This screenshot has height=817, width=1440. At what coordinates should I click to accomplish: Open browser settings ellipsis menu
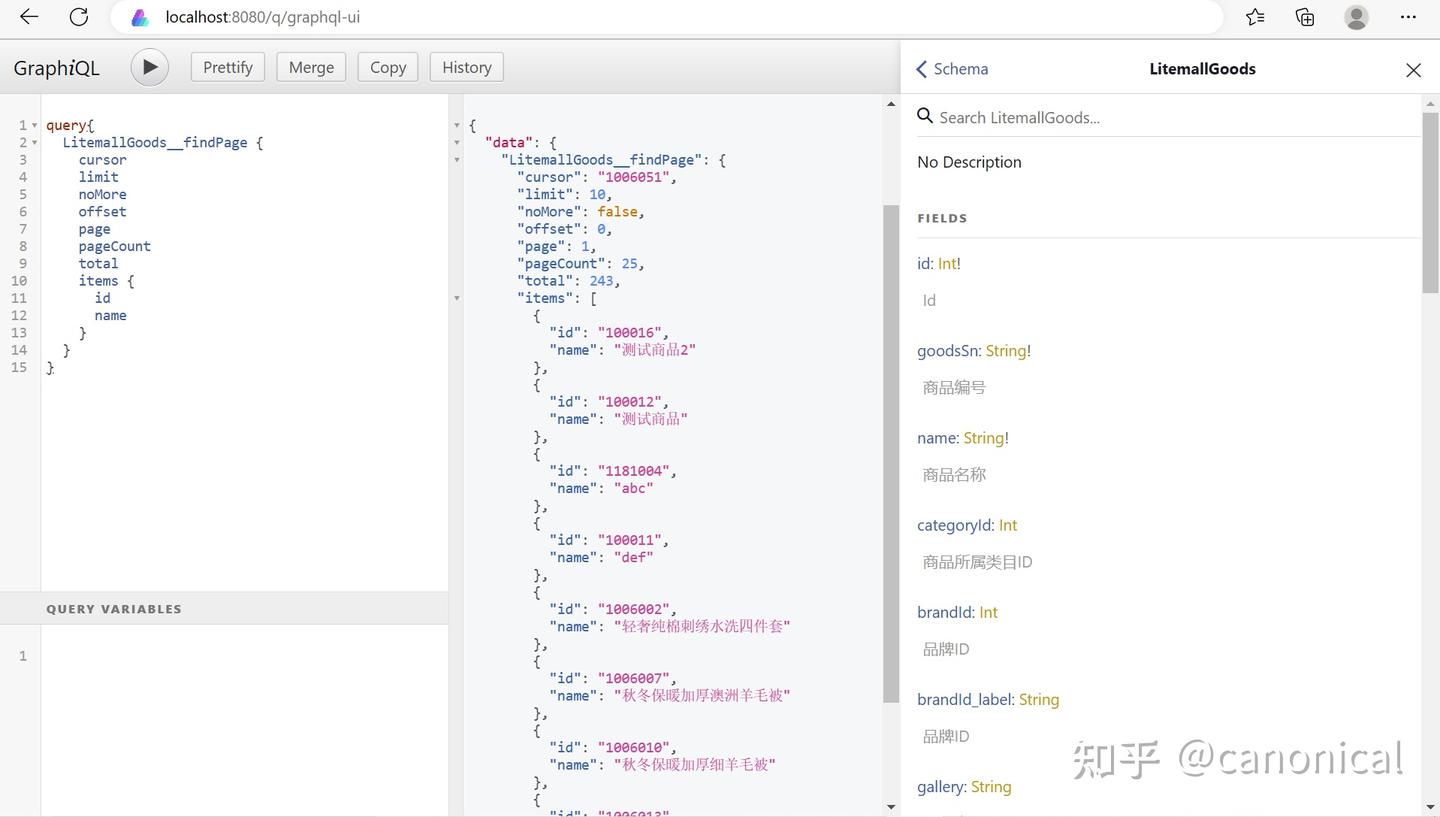pos(1408,17)
